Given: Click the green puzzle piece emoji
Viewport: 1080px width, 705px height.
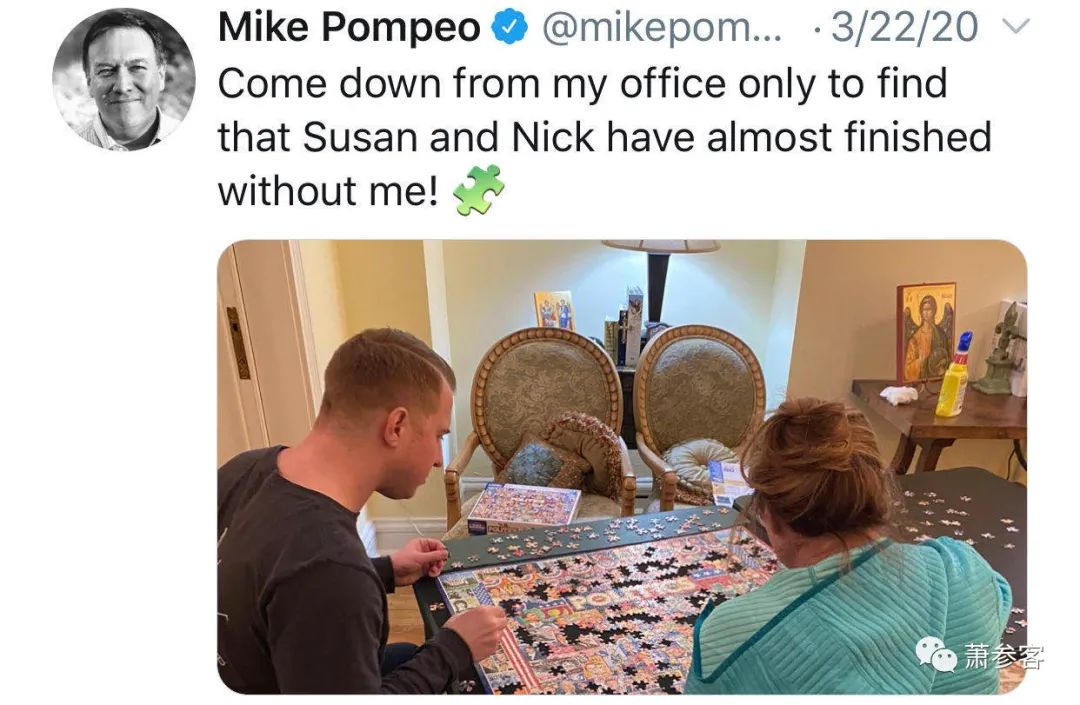Looking at the screenshot, I should click(478, 191).
